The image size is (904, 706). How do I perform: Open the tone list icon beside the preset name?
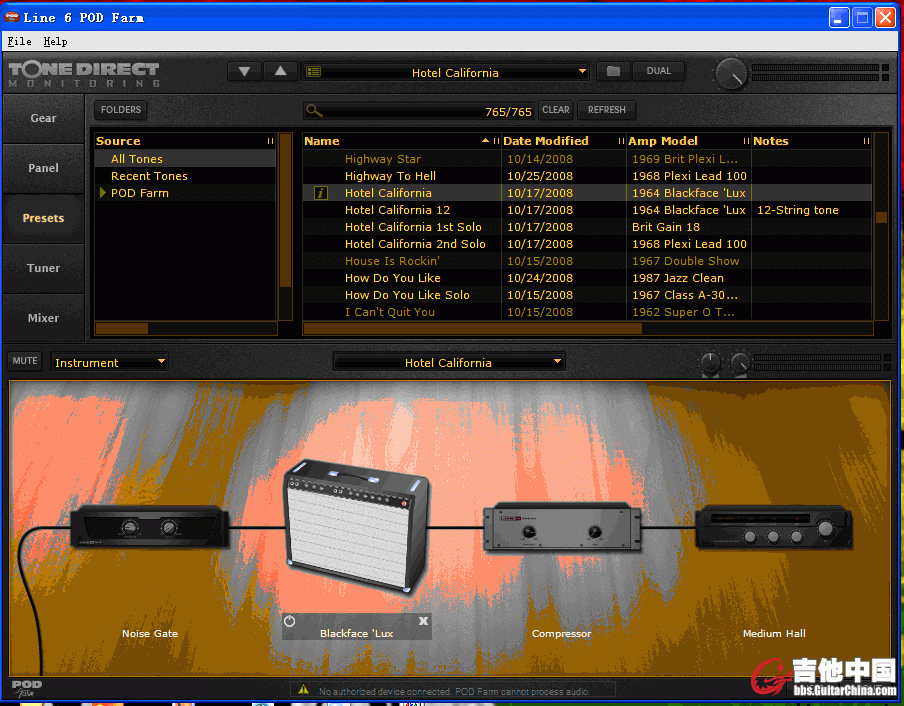click(314, 72)
